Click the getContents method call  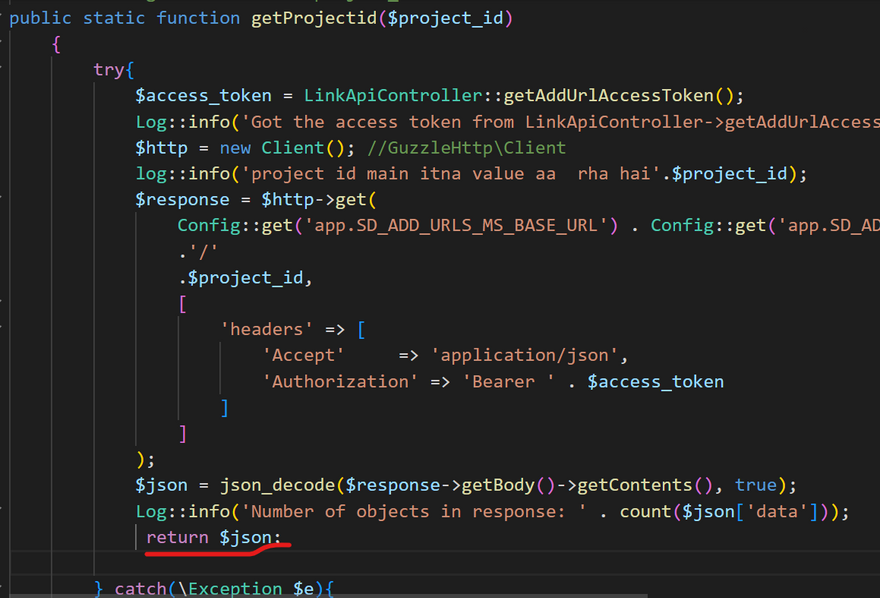click(640, 486)
